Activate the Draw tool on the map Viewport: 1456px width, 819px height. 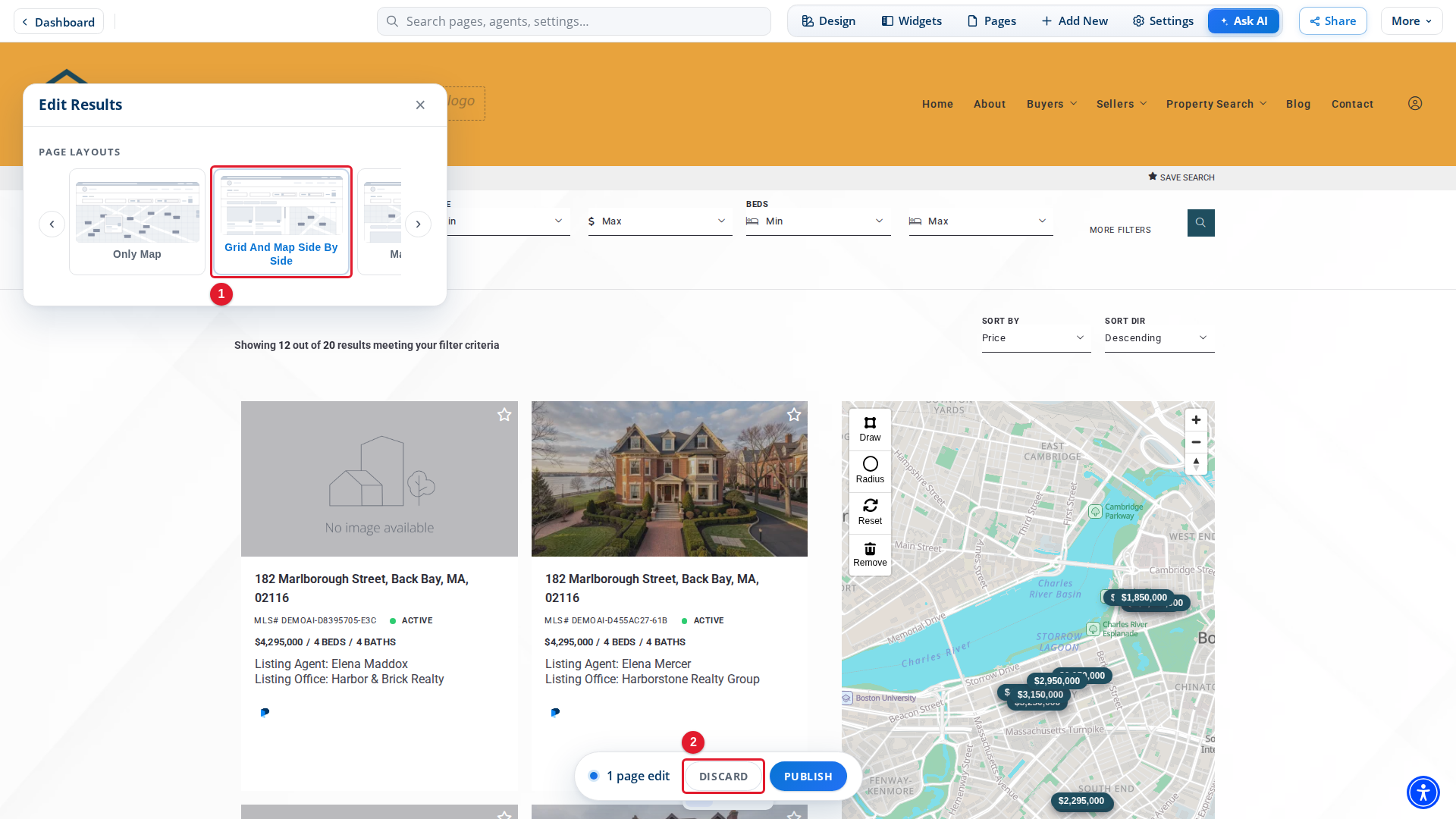click(x=870, y=429)
